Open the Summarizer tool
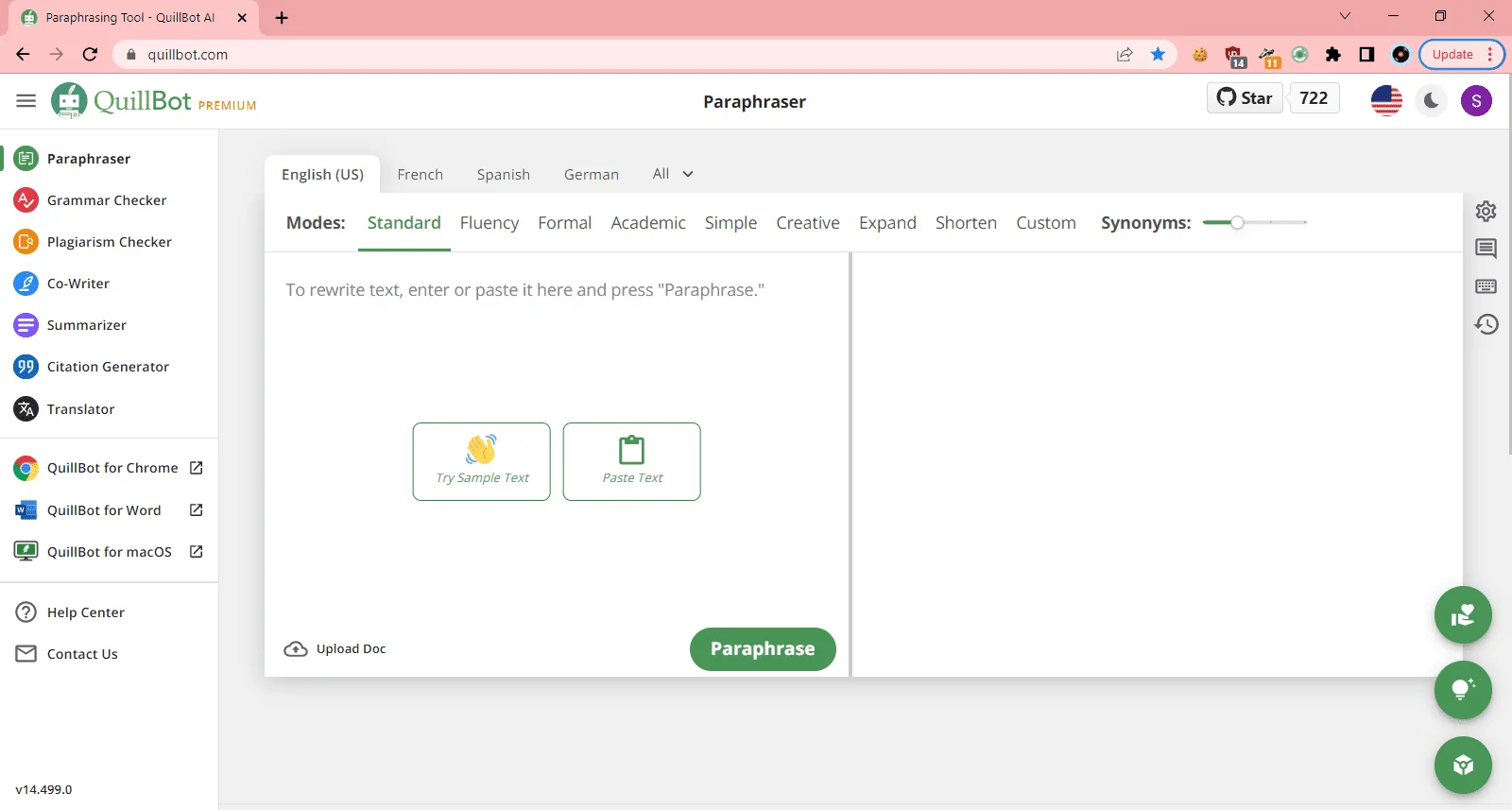 click(x=87, y=325)
